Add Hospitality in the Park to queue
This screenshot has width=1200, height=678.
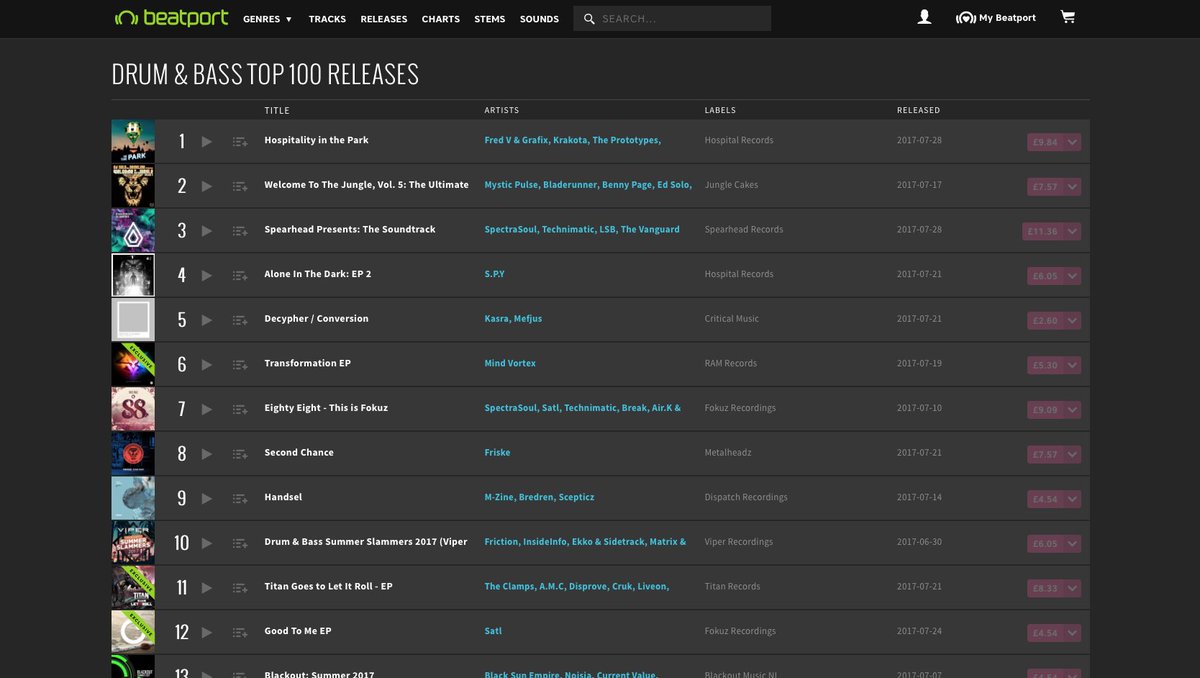tap(240, 142)
